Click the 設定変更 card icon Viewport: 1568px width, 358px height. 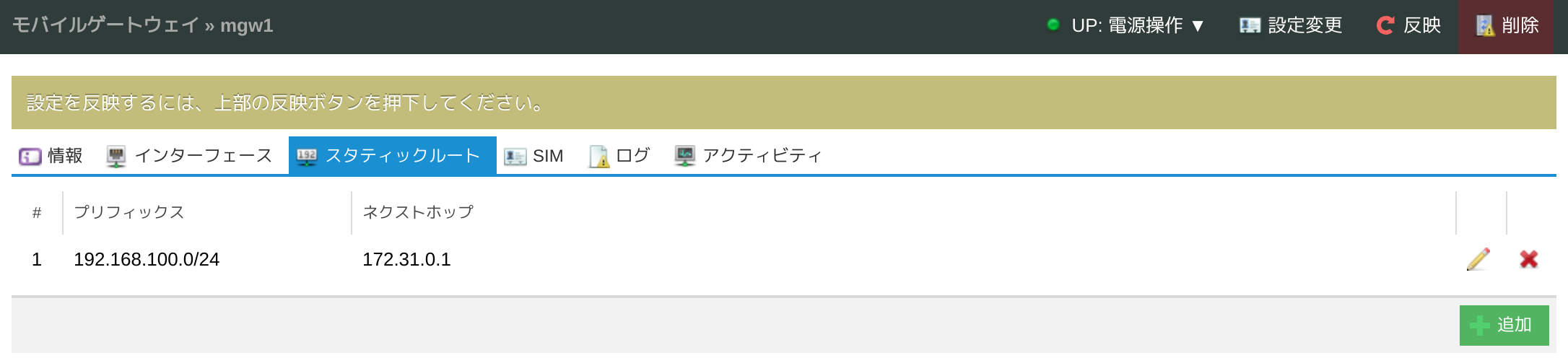[1250, 26]
